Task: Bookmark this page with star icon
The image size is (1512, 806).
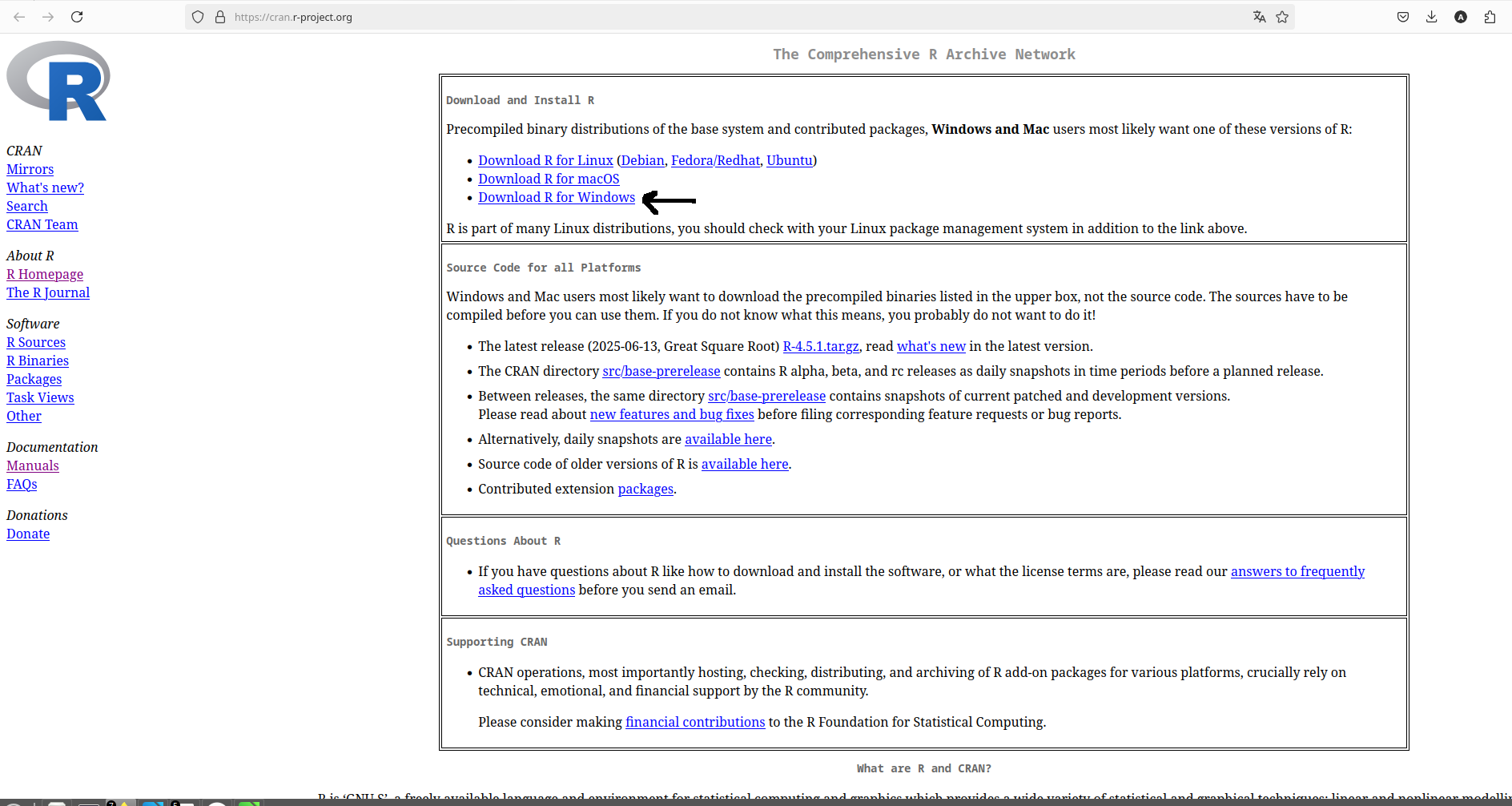Action: point(1282,17)
